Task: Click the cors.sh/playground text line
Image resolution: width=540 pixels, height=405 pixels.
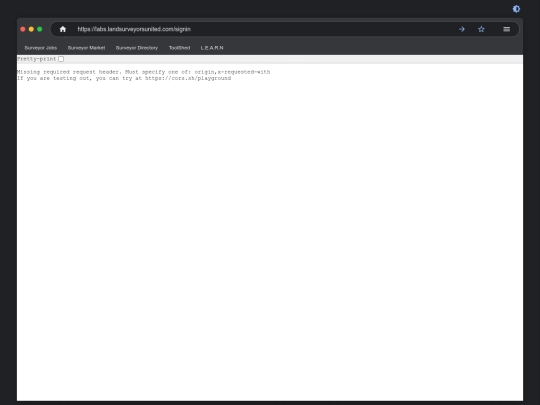Action: [x=124, y=79]
